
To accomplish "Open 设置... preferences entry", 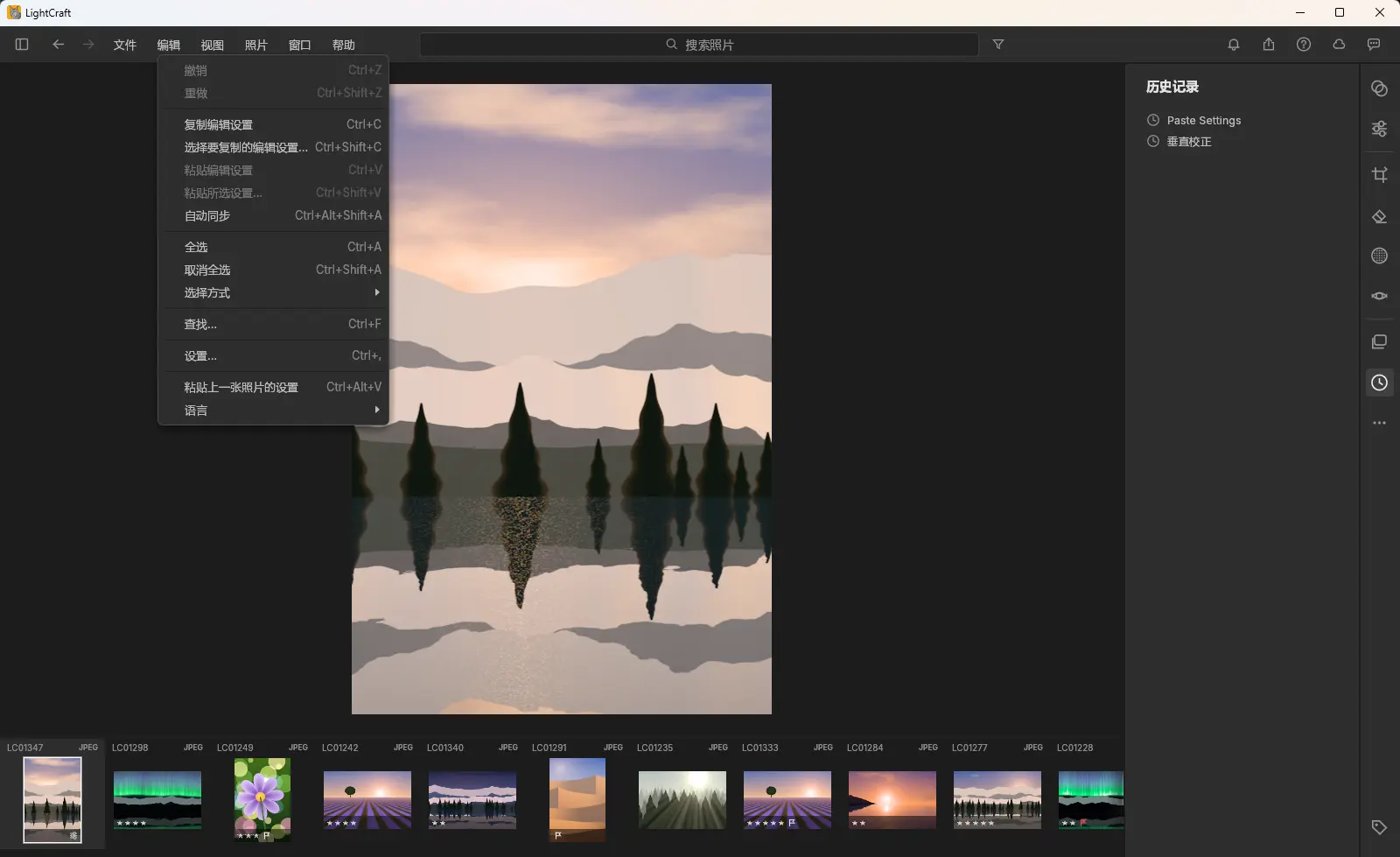I will coord(274,355).
